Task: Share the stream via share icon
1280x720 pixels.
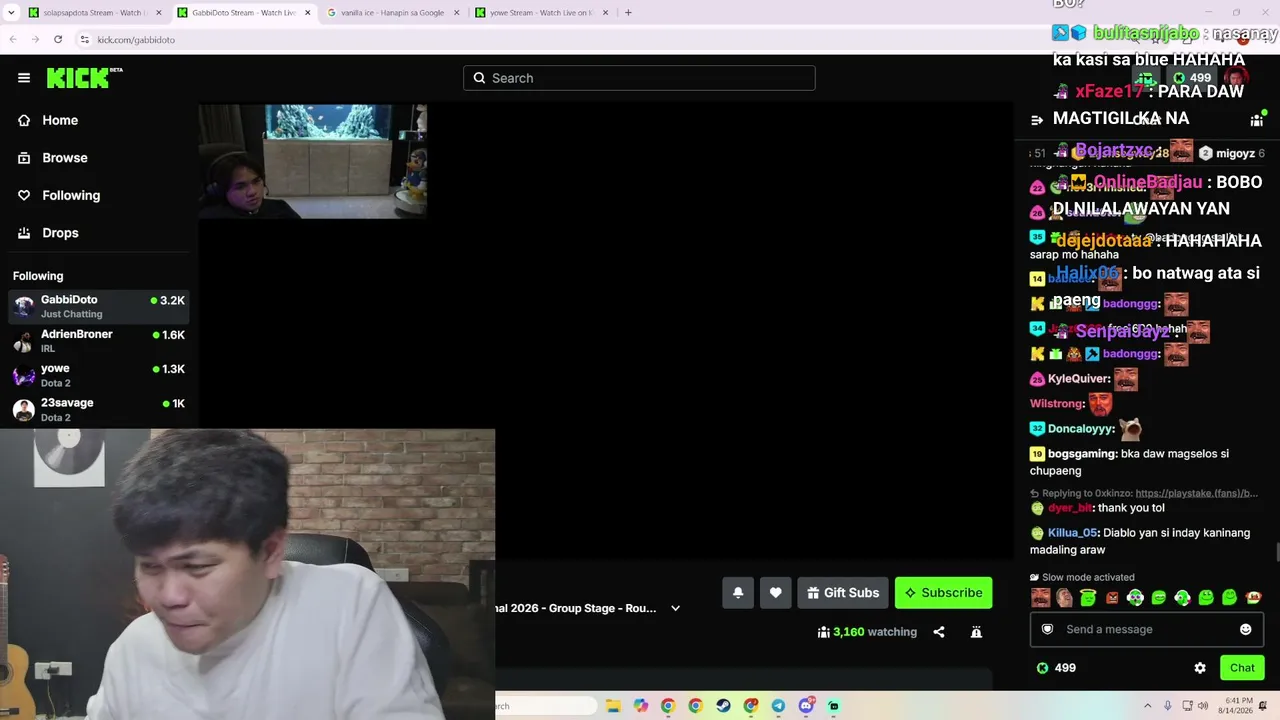Action: pyautogui.click(x=939, y=632)
